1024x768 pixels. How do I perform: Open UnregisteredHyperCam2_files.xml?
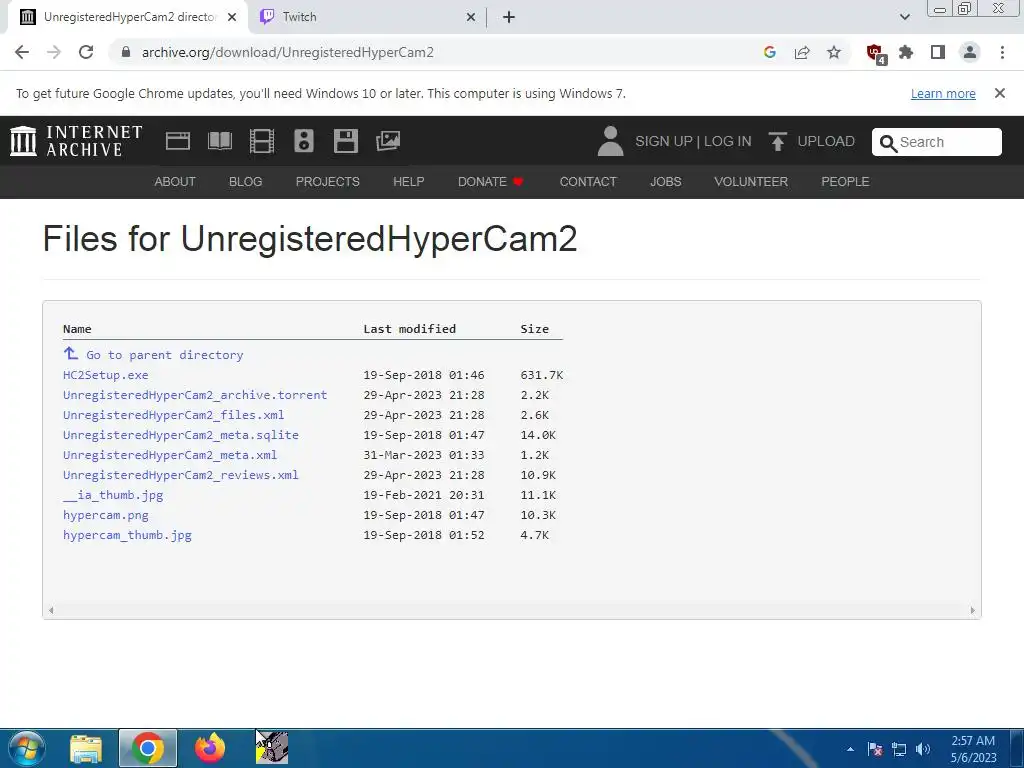(174, 415)
